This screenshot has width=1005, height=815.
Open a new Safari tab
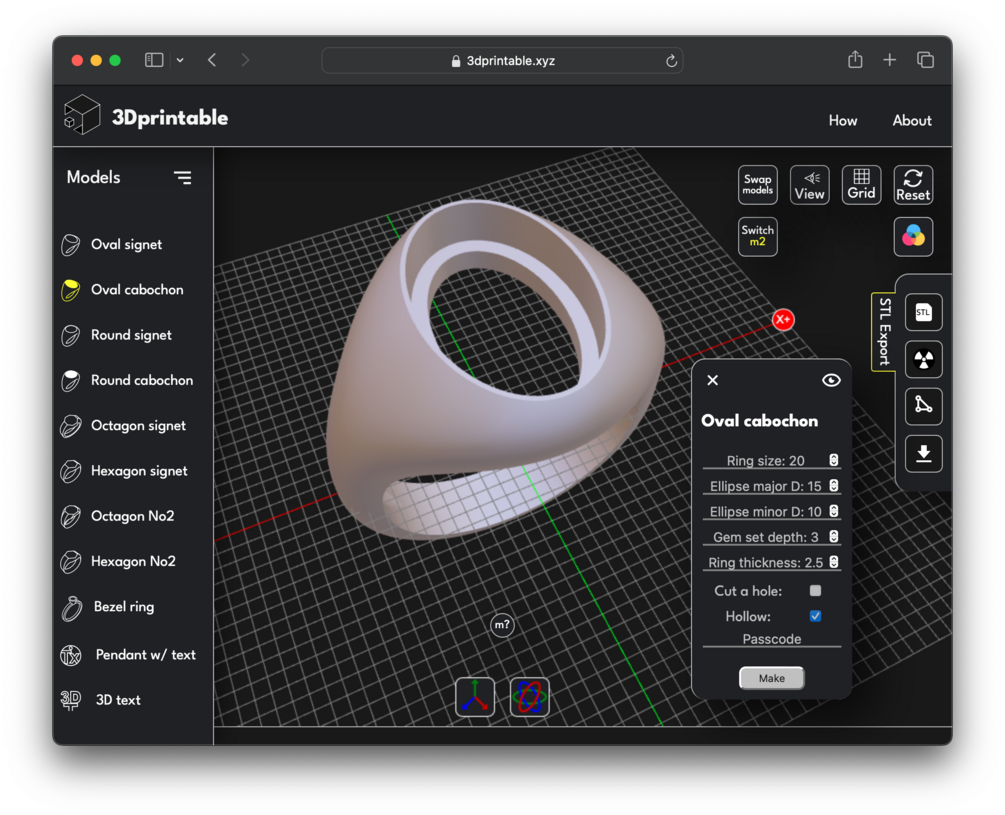coord(890,60)
